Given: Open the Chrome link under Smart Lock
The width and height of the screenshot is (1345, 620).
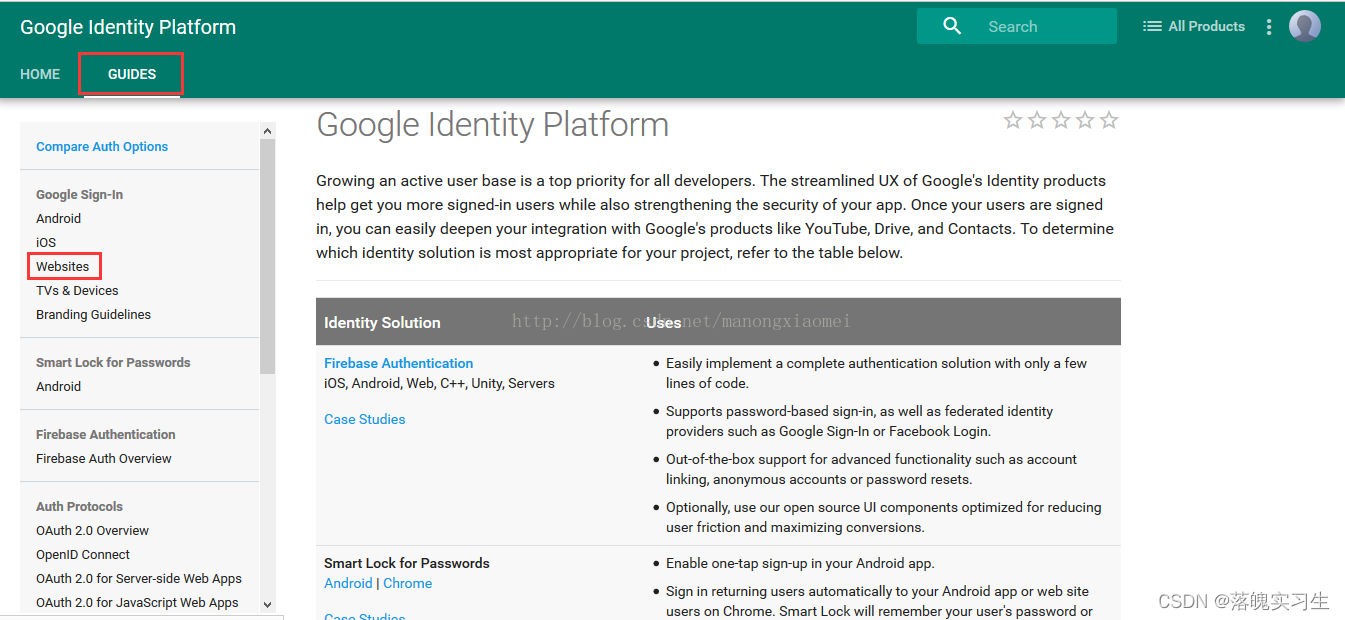Looking at the screenshot, I should click(x=408, y=583).
